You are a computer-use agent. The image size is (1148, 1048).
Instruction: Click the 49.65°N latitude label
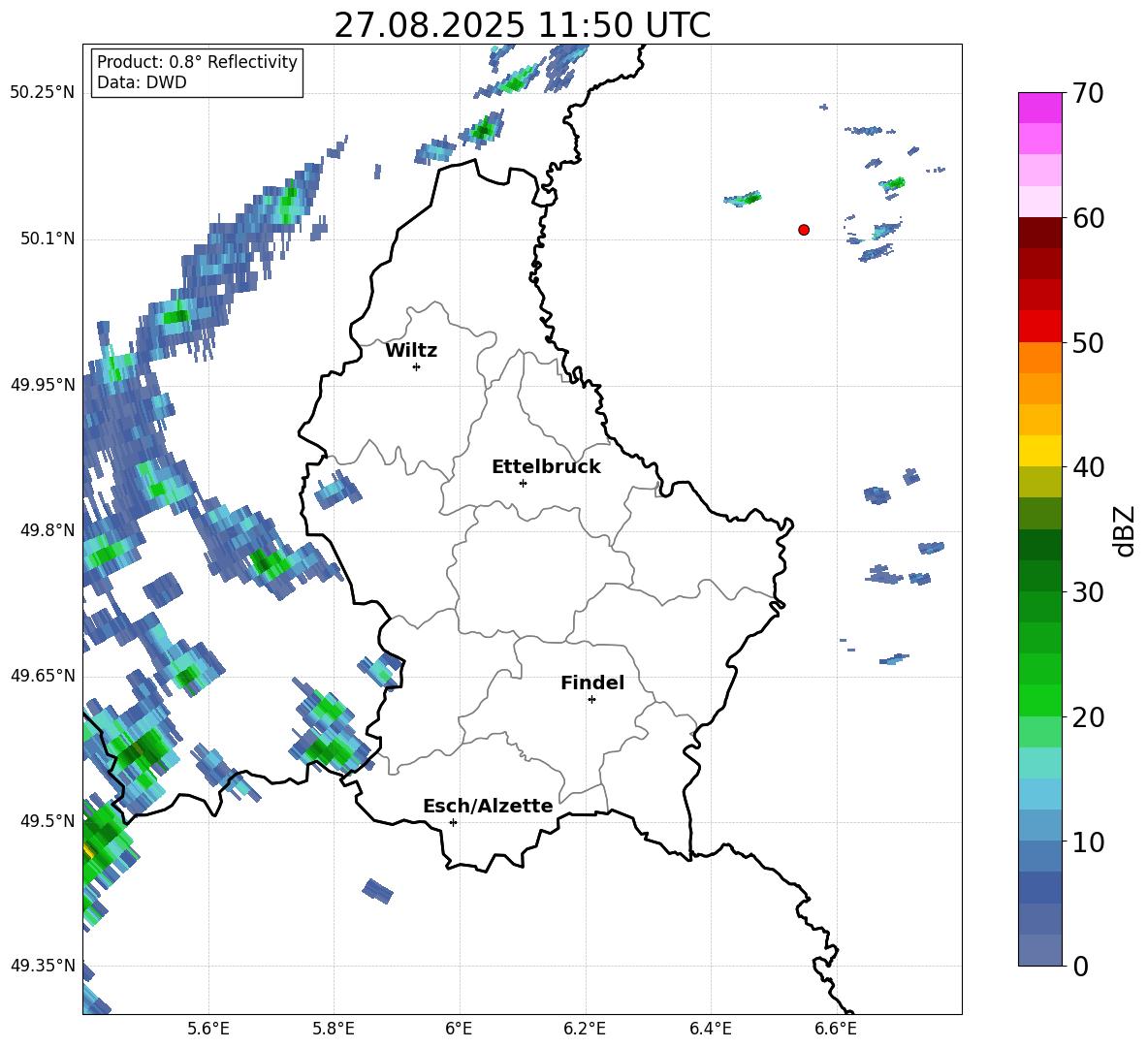click(x=42, y=676)
